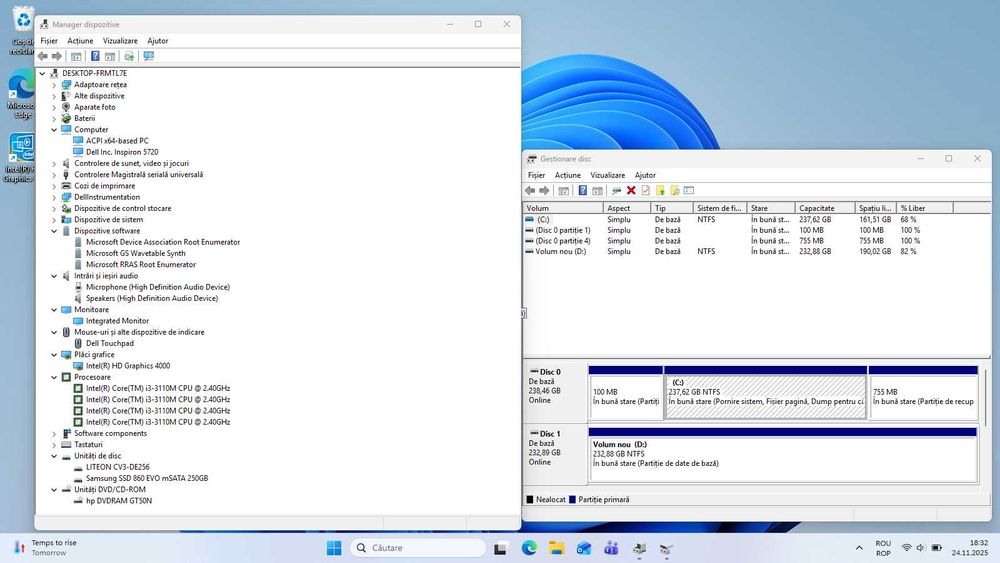The image size is (1000, 563).
Task: Click the Disc 1 label in Gestionare disc
Action: tap(550, 434)
